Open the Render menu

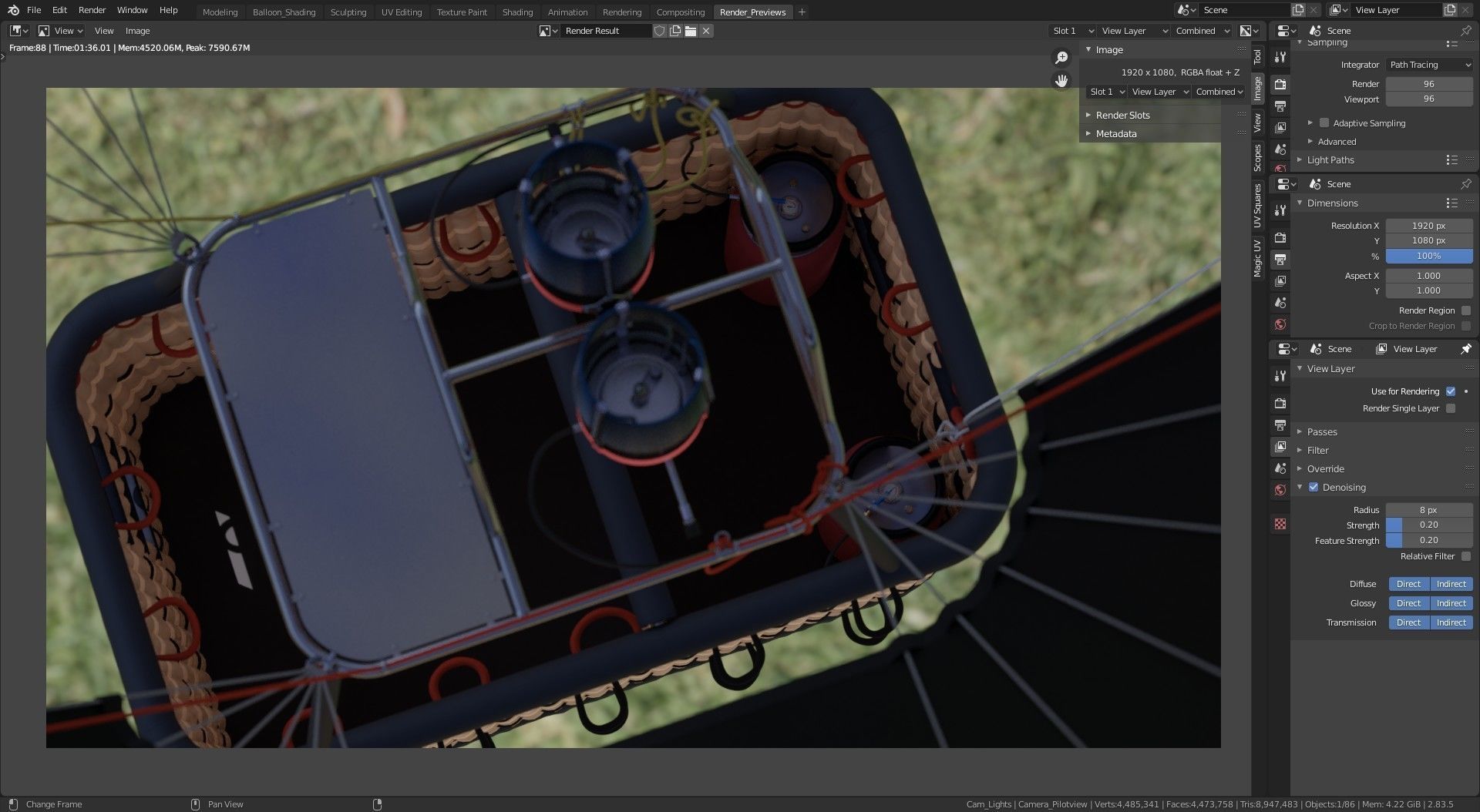[92, 10]
